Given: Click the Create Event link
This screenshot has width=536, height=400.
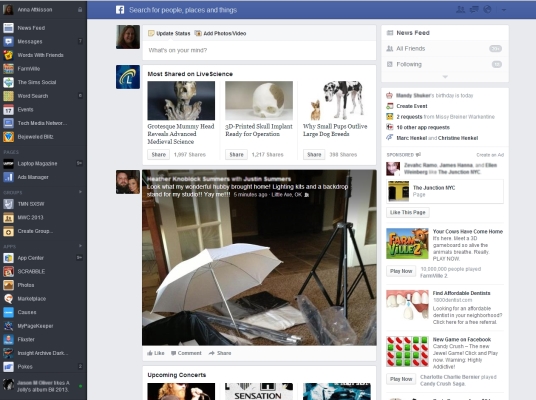Looking at the screenshot, I should (x=412, y=106).
